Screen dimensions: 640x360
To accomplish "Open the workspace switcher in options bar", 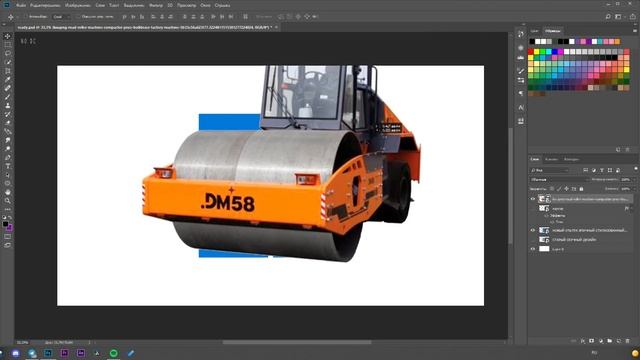I will tap(619, 17).
